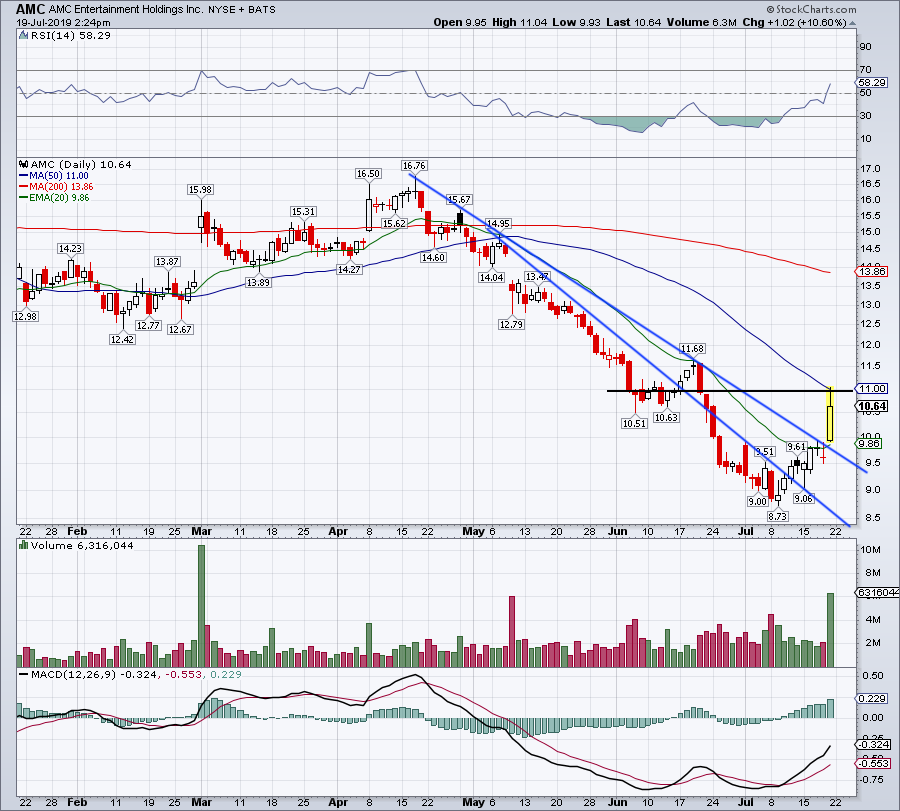Click the 'Volume 6,316,044' panel label
The image size is (900, 811).
tap(82, 545)
